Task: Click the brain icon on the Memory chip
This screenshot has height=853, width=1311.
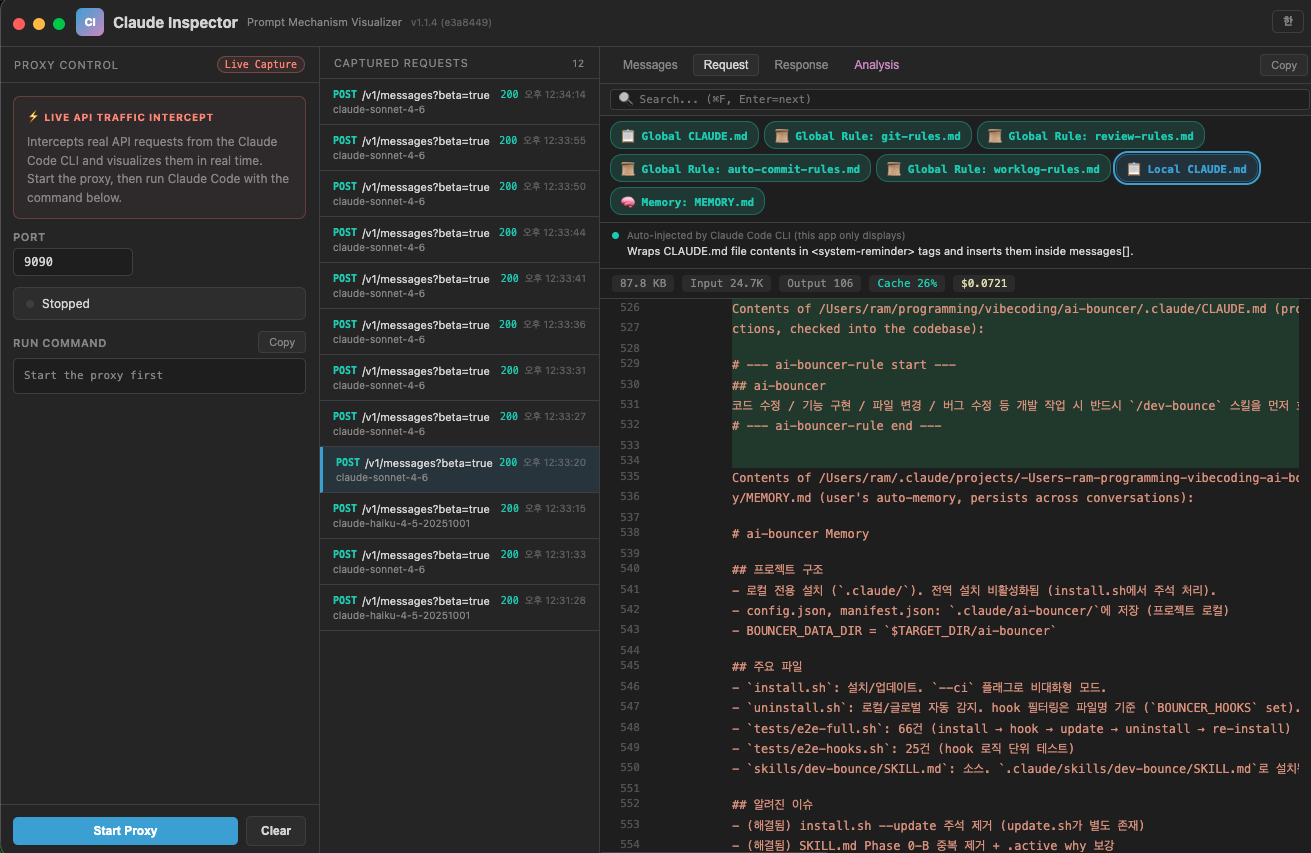Action: coord(628,202)
